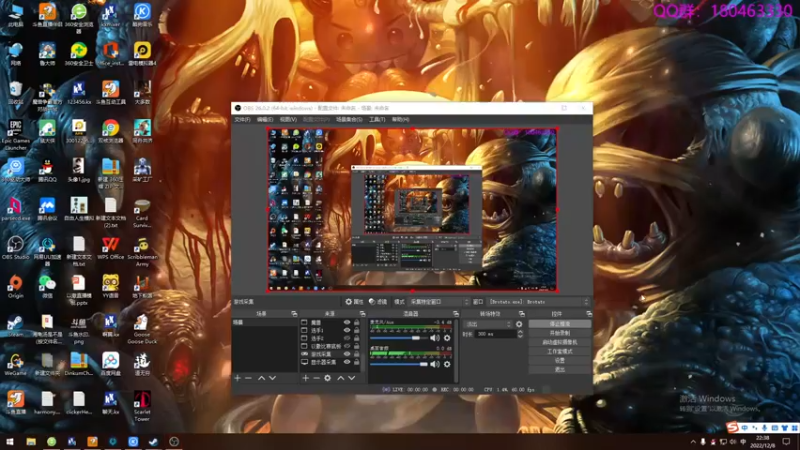Toggle visibility eye of 选手2 source
The height and width of the screenshot is (450, 800).
(x=347, y=338)
